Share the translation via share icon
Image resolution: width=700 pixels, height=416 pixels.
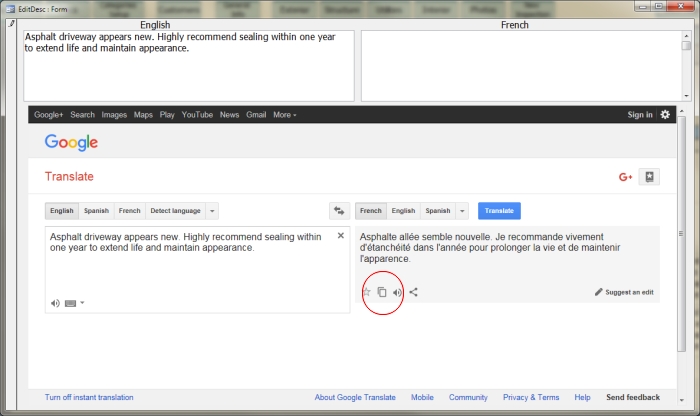[413, 292]
